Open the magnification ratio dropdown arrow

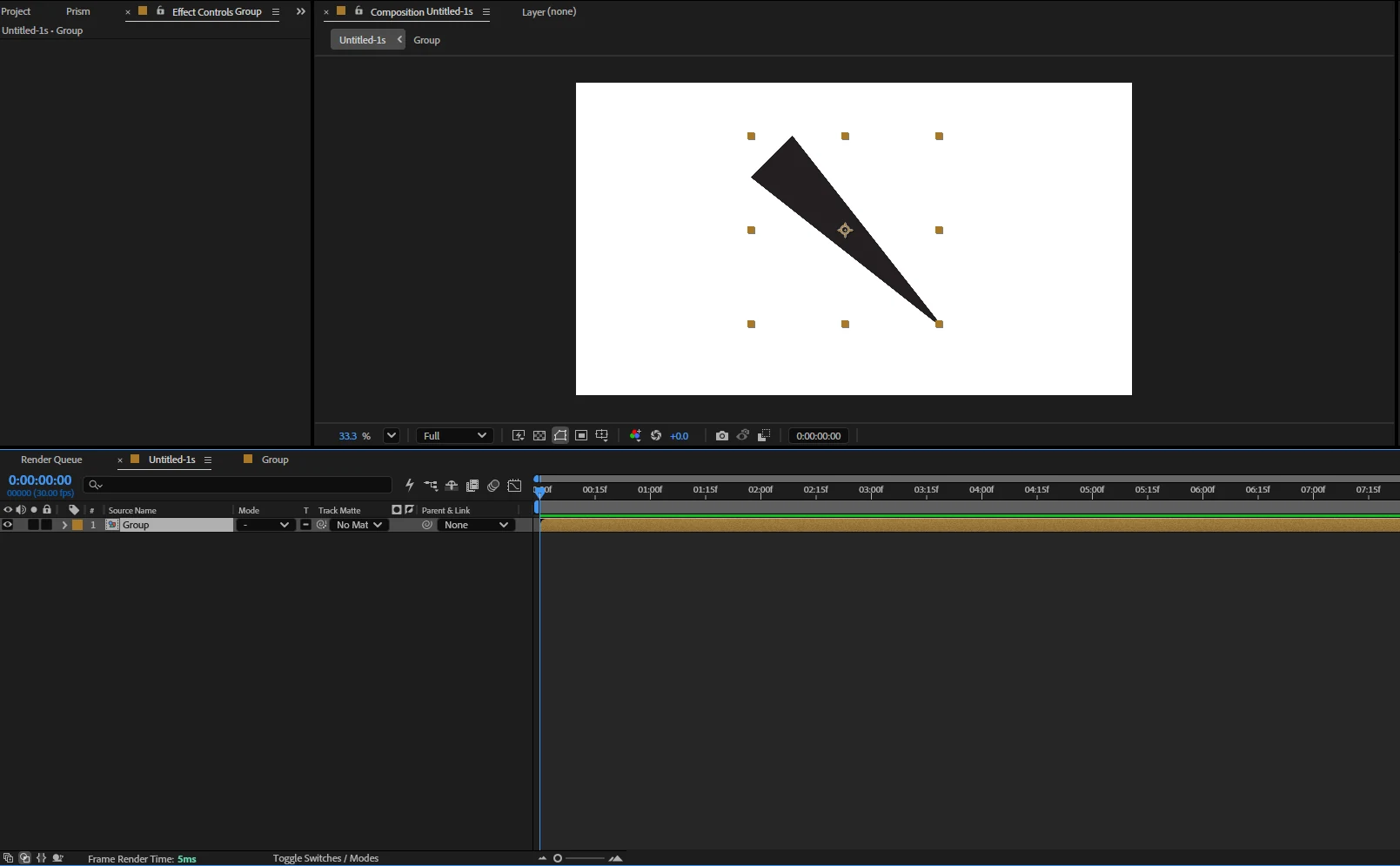pos(391,436)
